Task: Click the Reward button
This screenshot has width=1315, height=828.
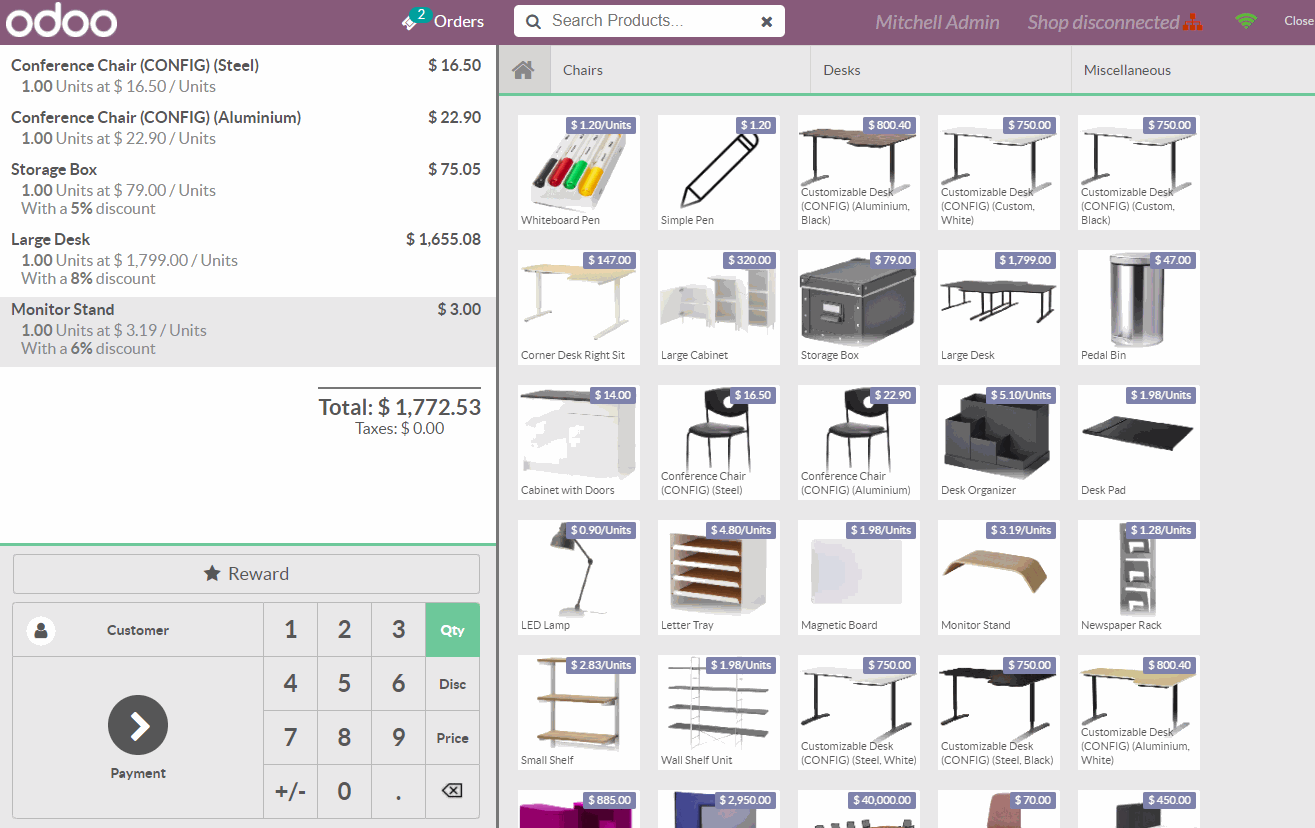Action: click(x=245, y=573)
